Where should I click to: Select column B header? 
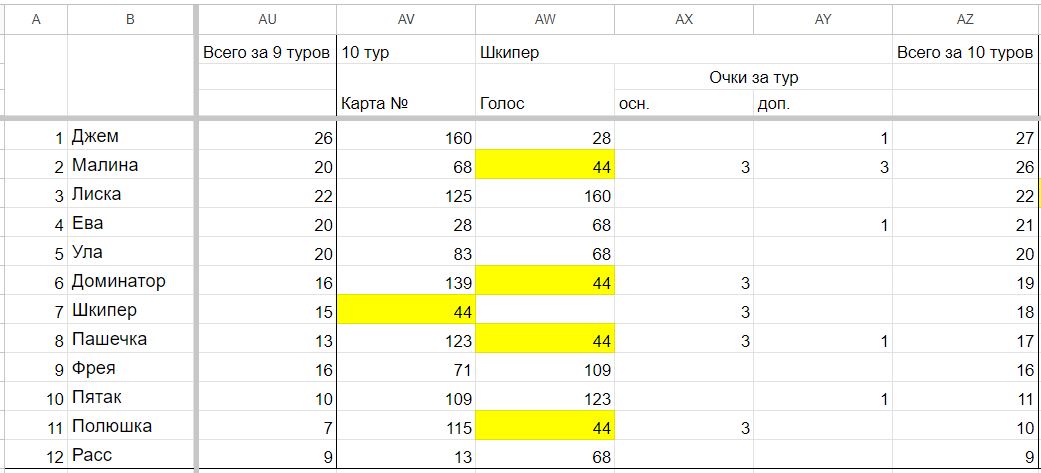coord(130,20)
